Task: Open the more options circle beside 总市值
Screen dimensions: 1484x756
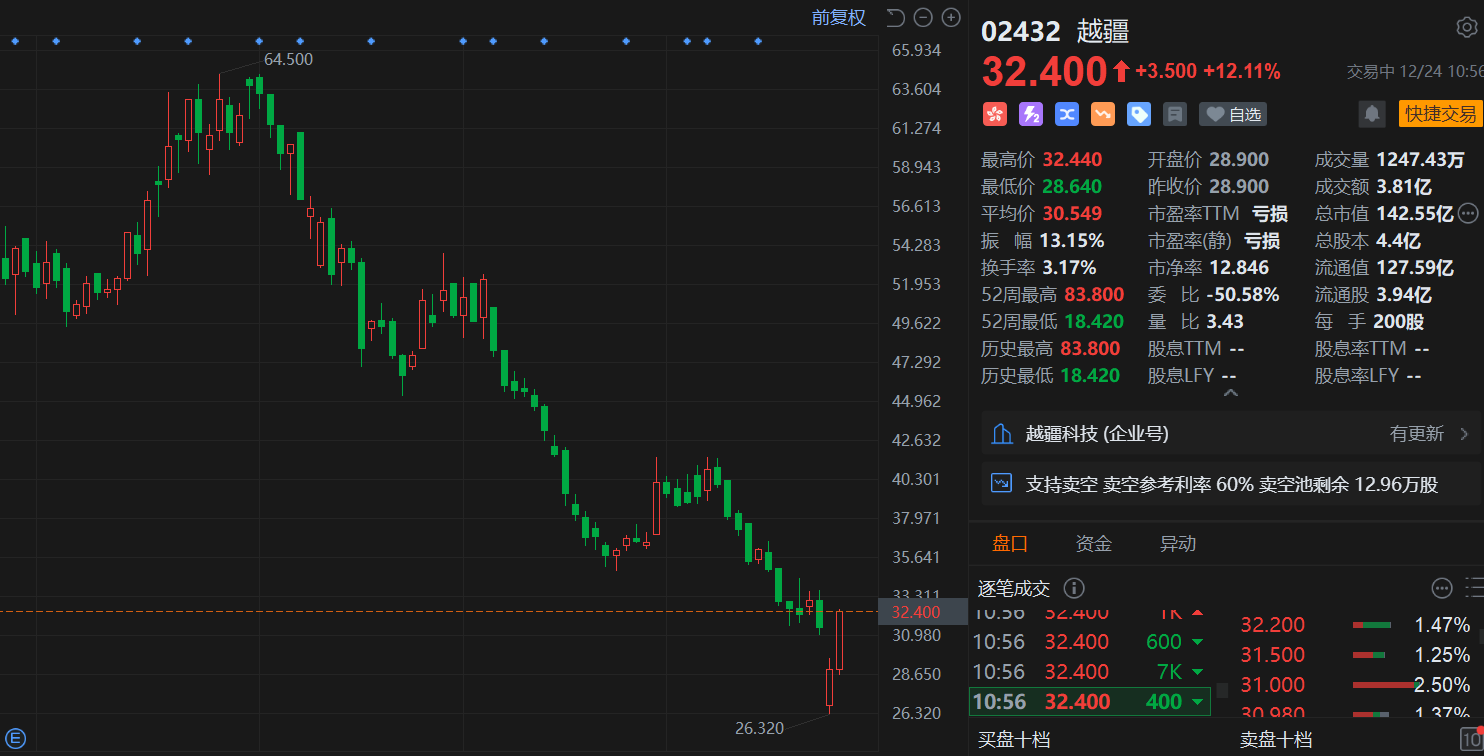Action: point(1468,212)
